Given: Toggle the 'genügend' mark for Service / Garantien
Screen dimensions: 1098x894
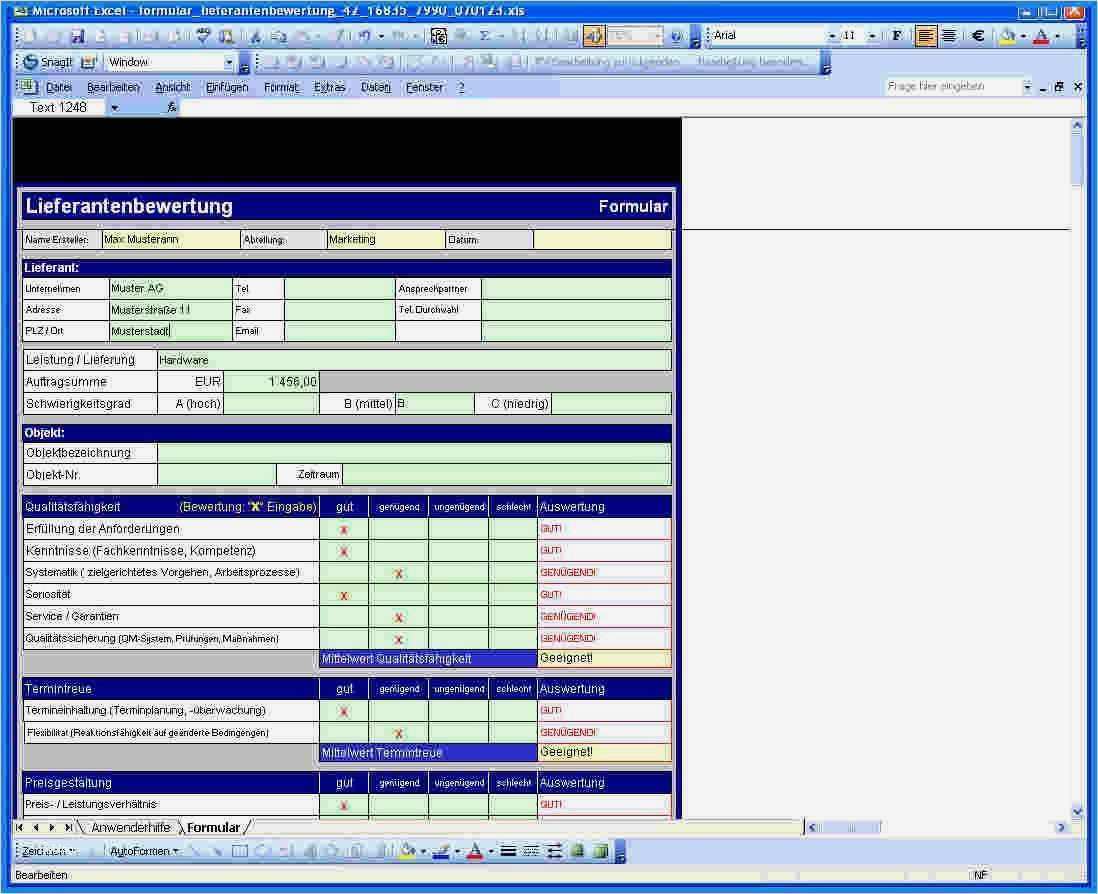Looking at the screenshot, I should point(398,616).
